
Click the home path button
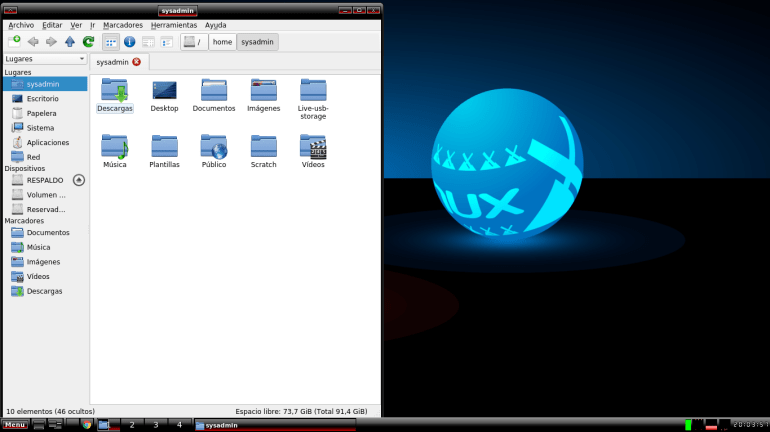coord(222,42)
